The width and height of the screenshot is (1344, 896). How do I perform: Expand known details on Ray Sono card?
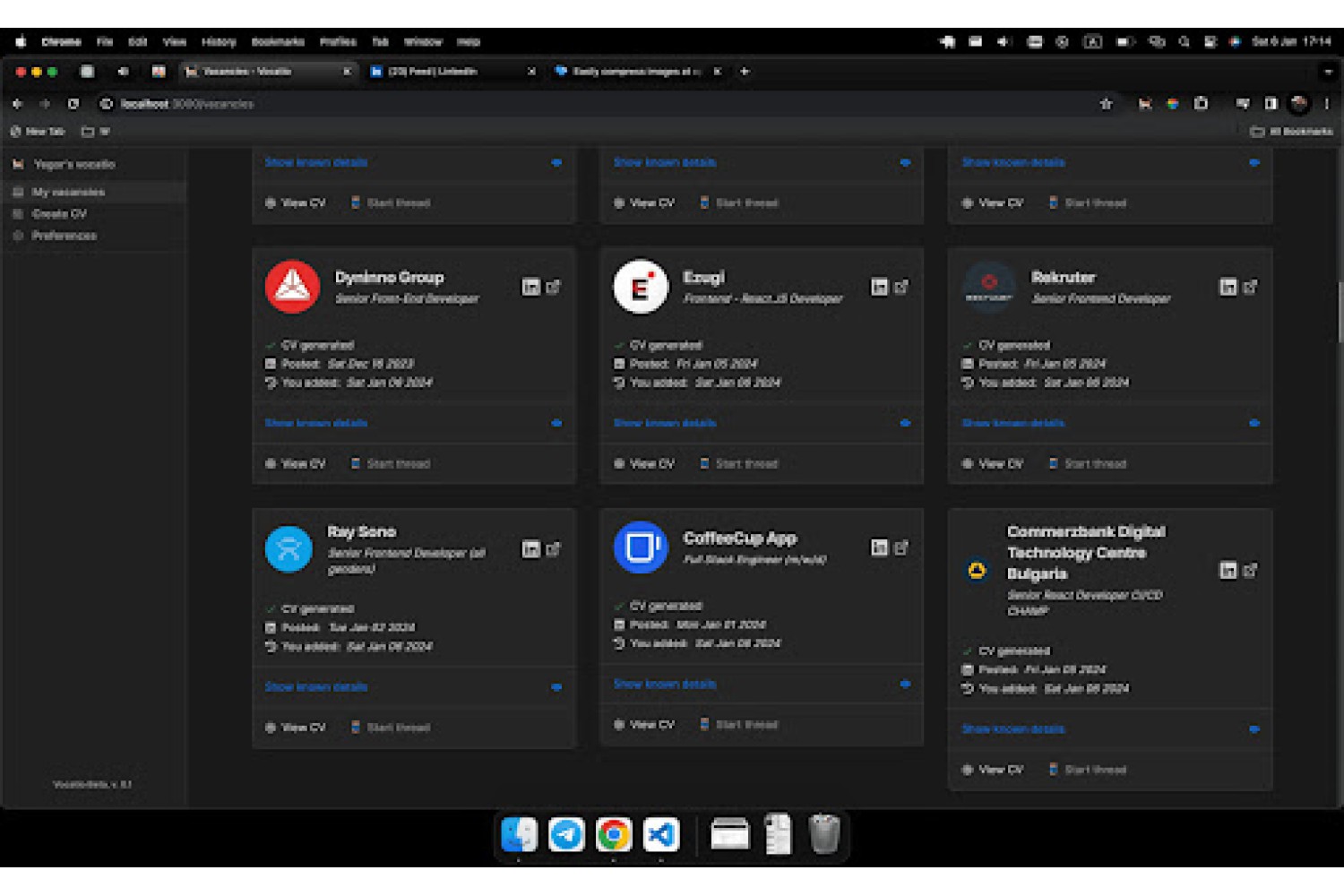[x=316, y=687]
